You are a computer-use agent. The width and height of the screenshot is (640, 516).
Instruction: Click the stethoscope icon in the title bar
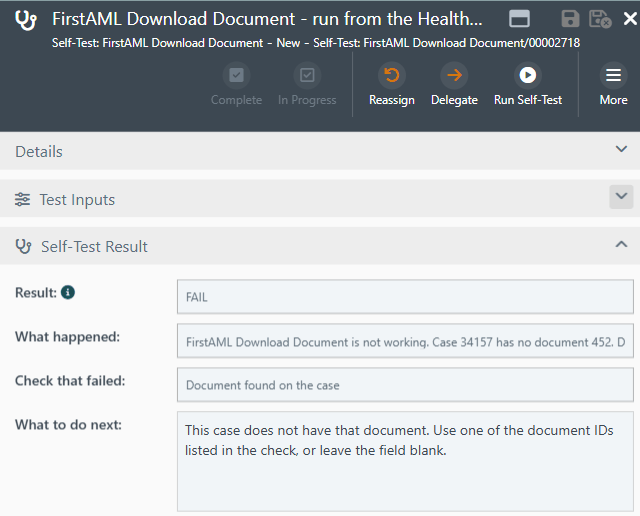coord(26,20)
